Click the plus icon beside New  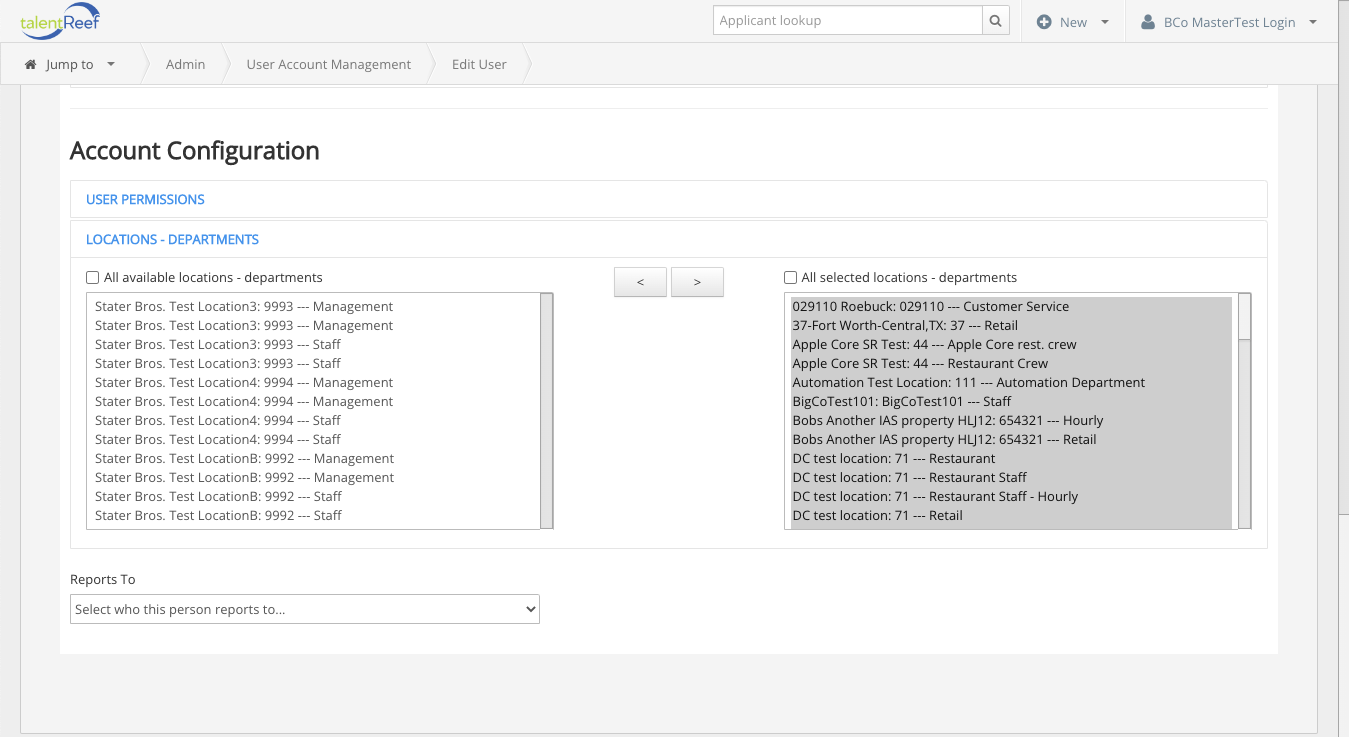click(1044, 22)
